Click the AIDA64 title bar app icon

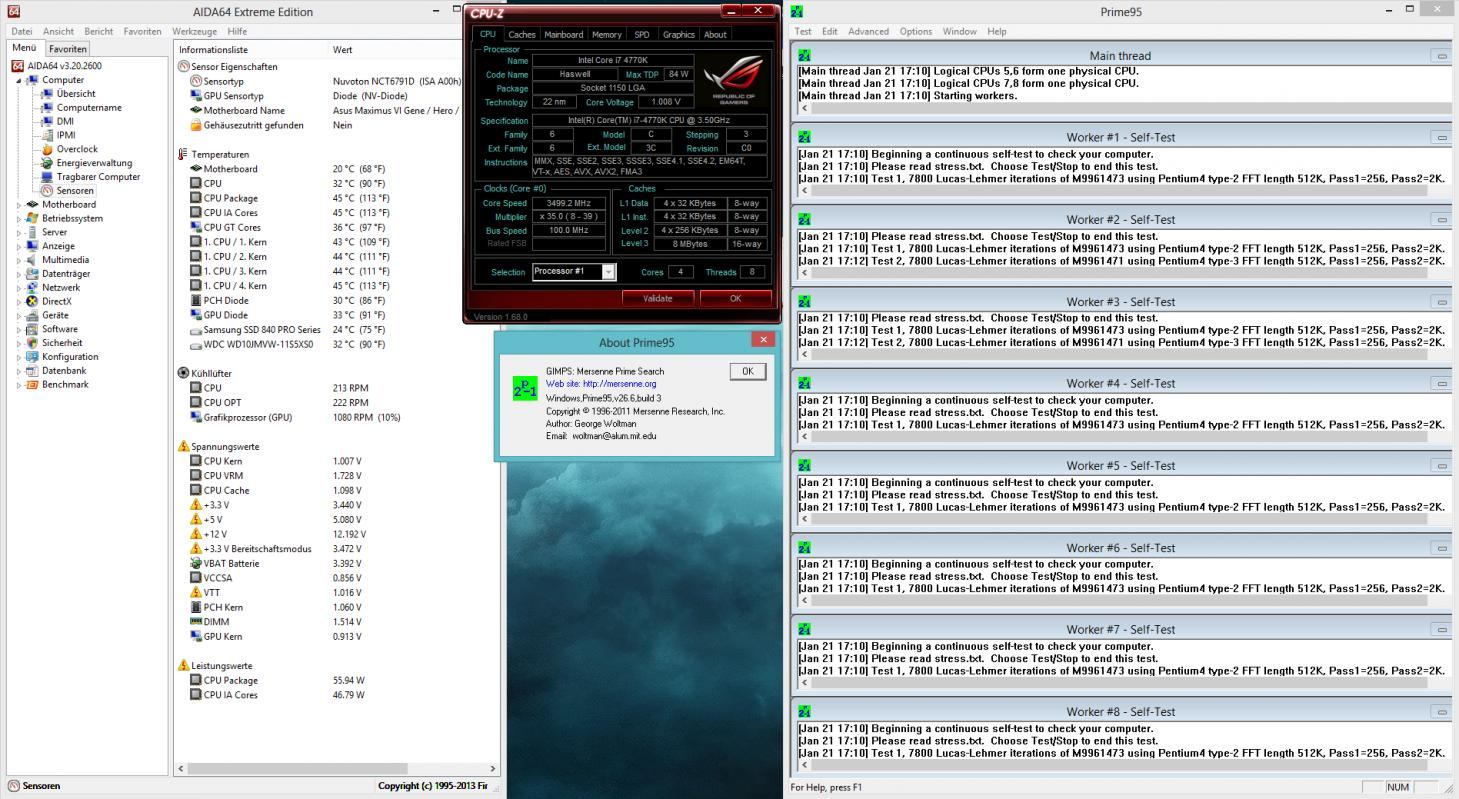(14, 11)
